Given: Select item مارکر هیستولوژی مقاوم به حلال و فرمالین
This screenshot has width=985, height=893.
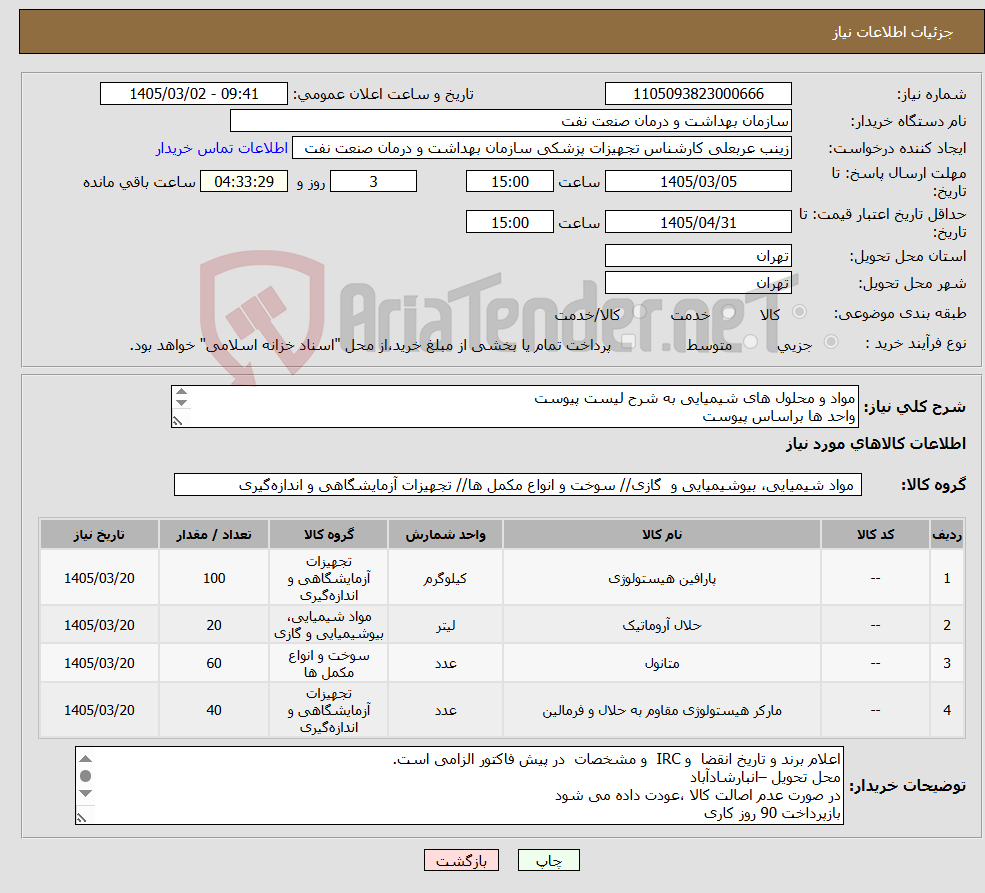Looking at the screenshot, I should click(661, 710).
